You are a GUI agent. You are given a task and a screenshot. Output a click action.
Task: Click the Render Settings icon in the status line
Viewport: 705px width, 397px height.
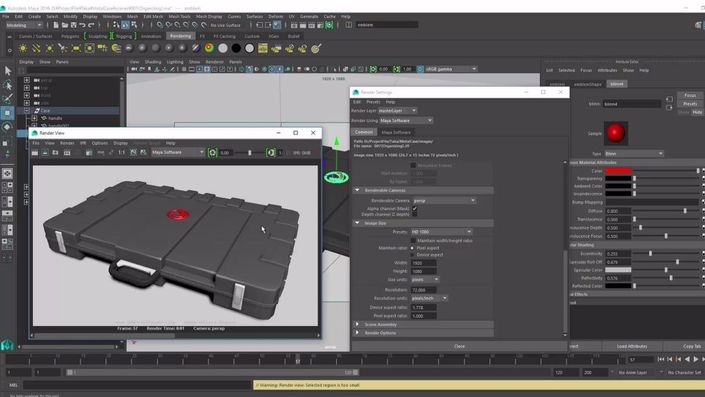[x=320, y=25]
